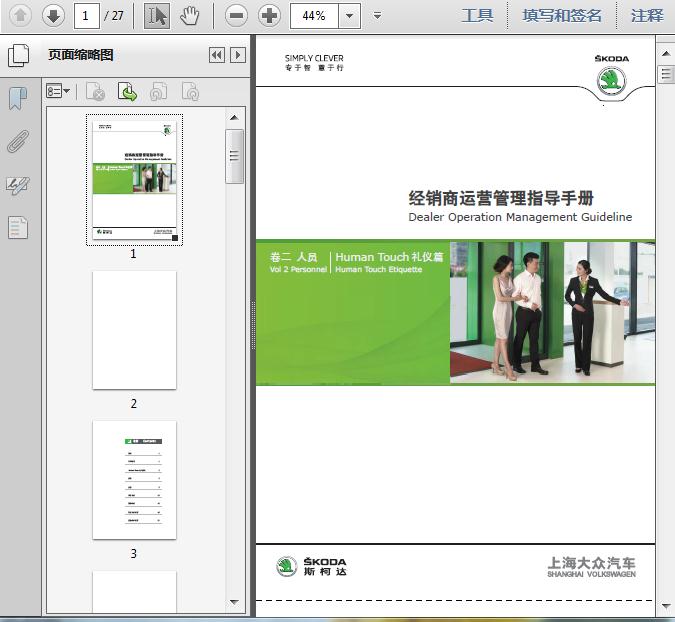
Task: Click the Human Touch 礼仪篇 heading
Action: coord(389,257)
